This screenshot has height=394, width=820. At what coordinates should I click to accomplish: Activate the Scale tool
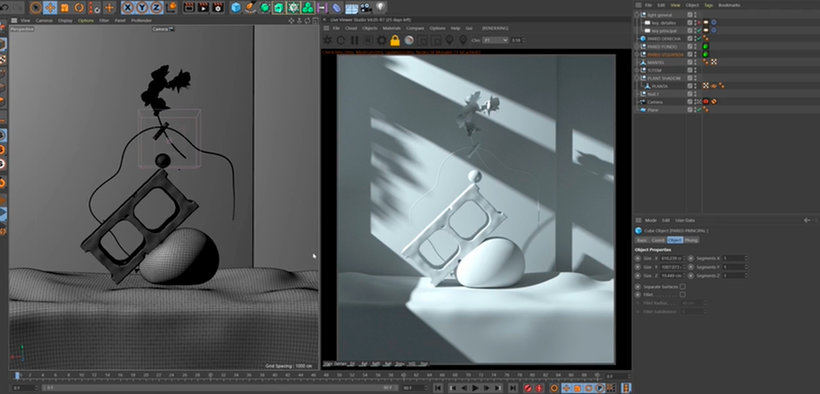pyautogui.click(x=64, y=8)
